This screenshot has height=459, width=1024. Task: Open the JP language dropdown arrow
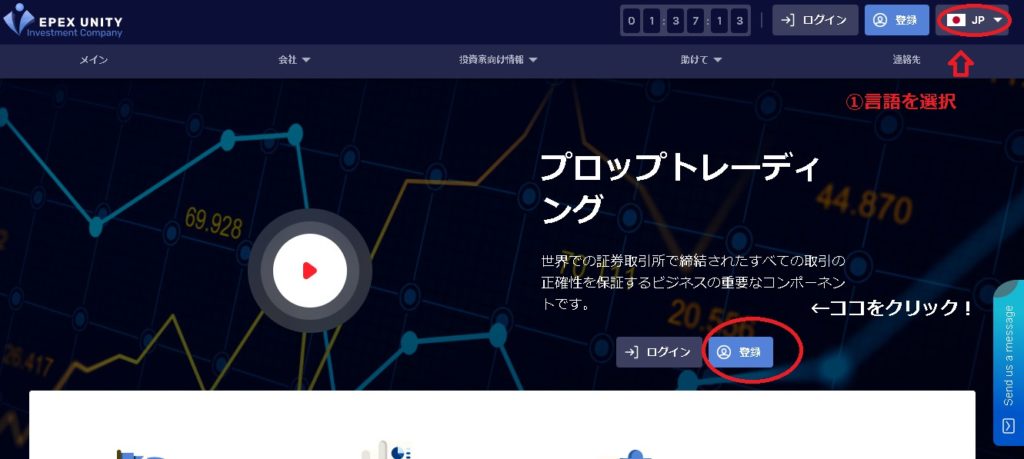tap(997, 20)
